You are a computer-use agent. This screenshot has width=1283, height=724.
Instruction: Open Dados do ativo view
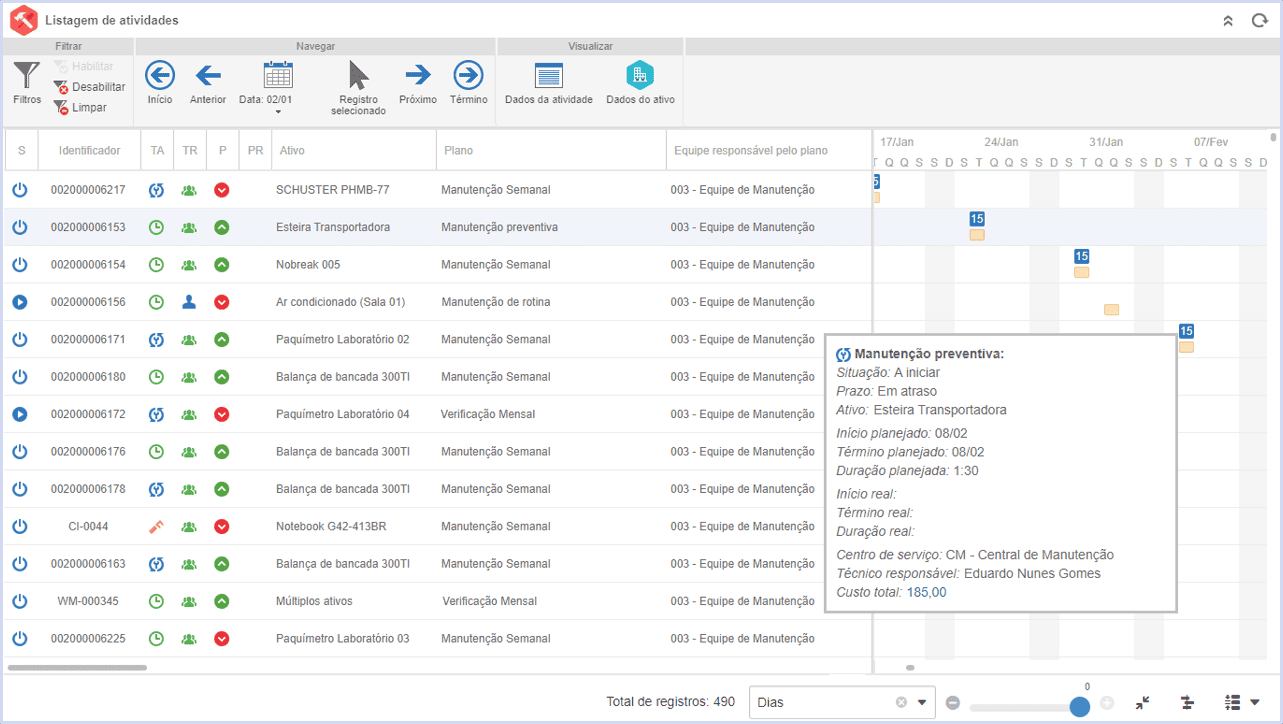640,82
